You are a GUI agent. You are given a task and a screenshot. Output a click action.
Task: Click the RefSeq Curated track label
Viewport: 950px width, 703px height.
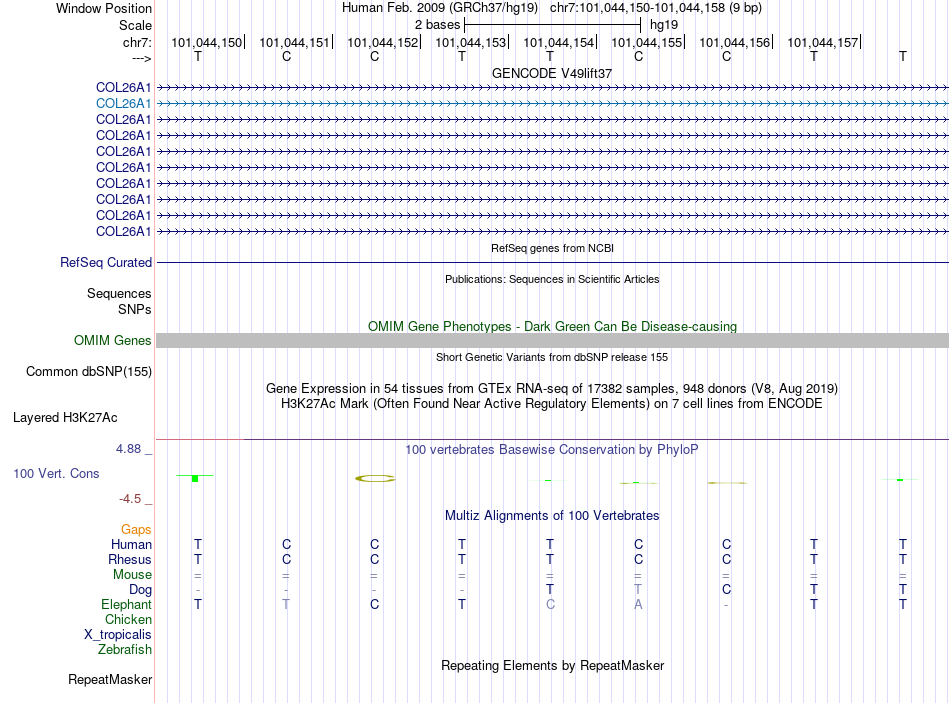pos(105,262)
